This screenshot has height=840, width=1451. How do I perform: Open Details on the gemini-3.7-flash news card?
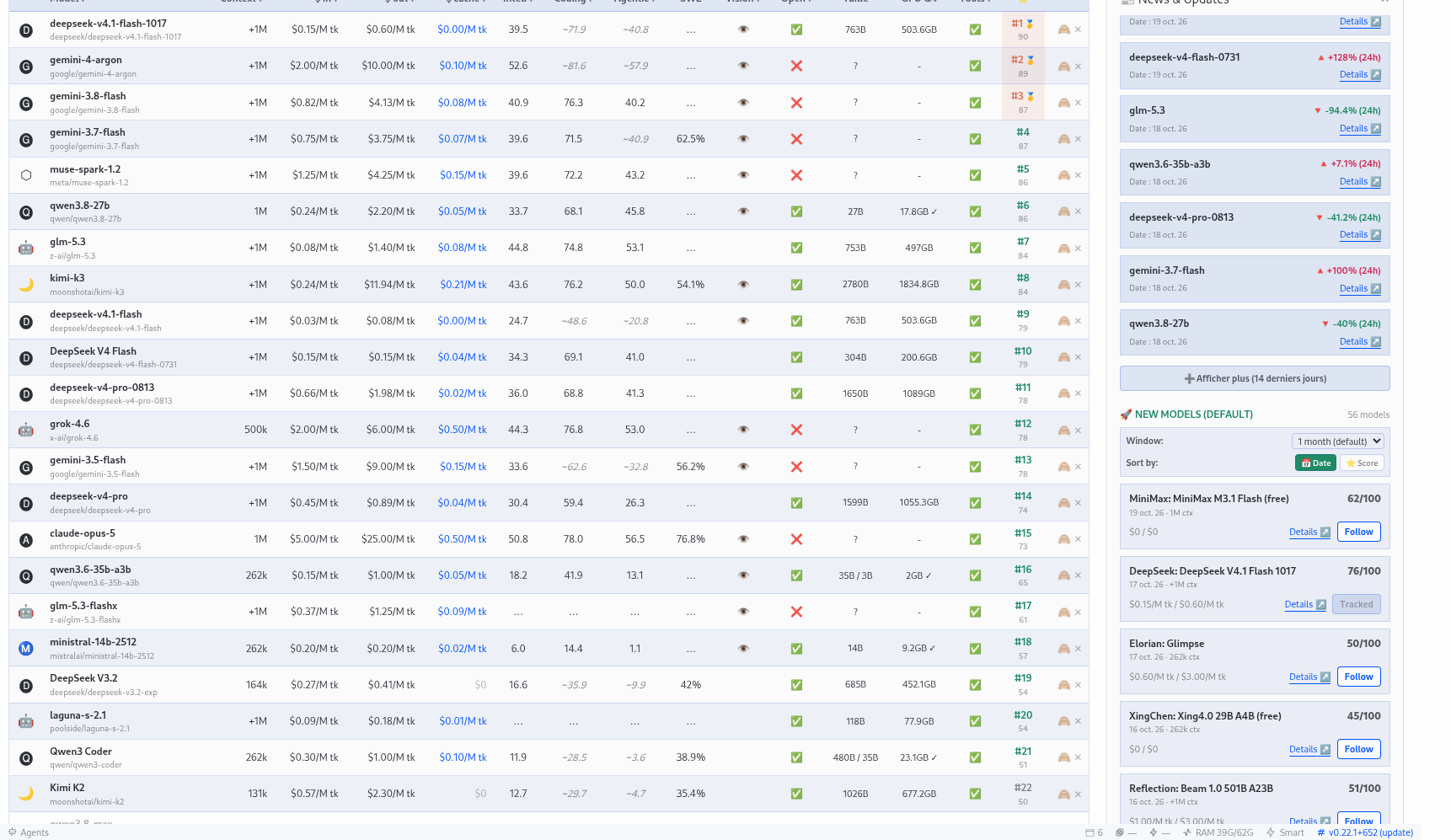coord(1359,288)
